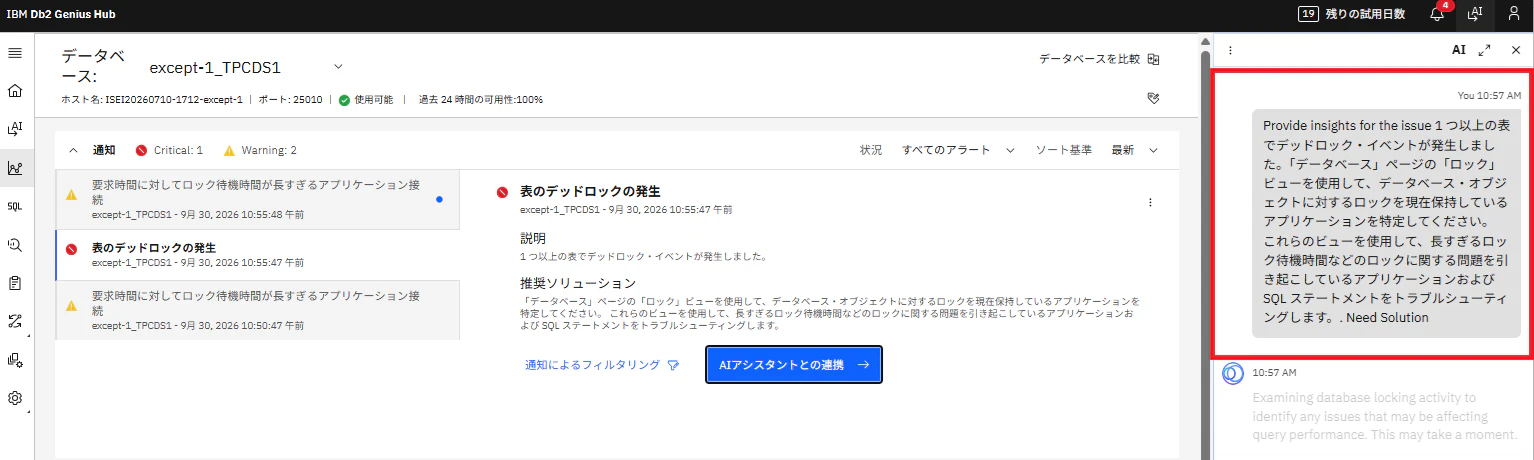Open the except-1_TPCDS1 database dropdown

(245, 68)
